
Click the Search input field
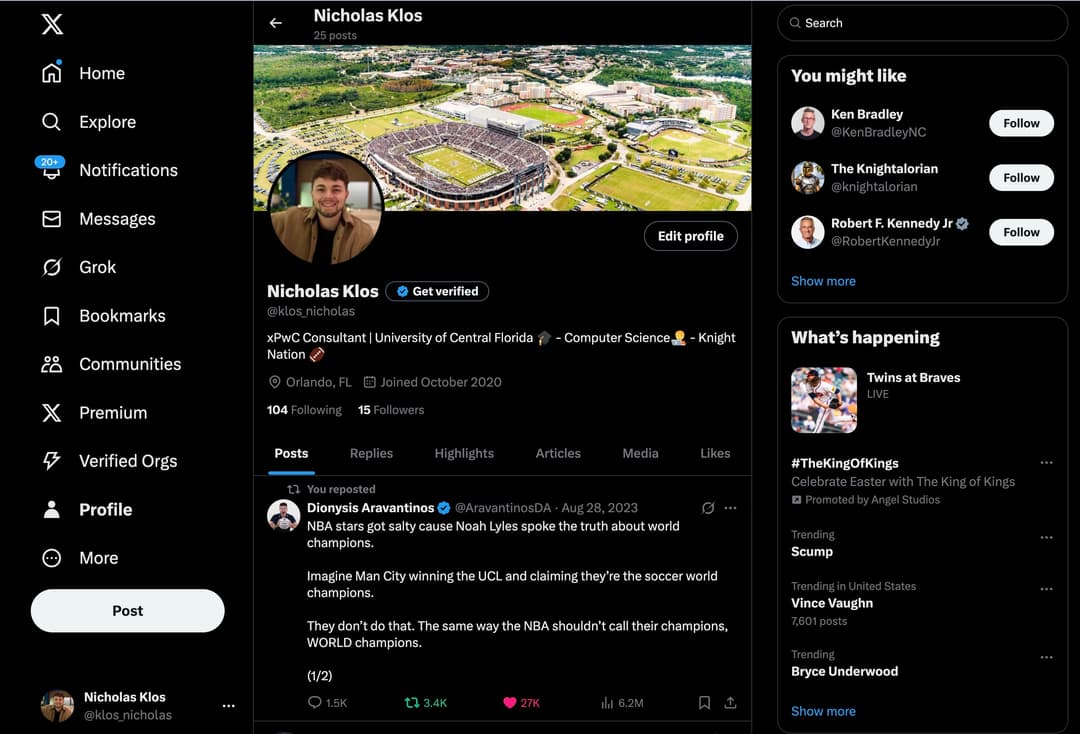[x=922, y=23]
